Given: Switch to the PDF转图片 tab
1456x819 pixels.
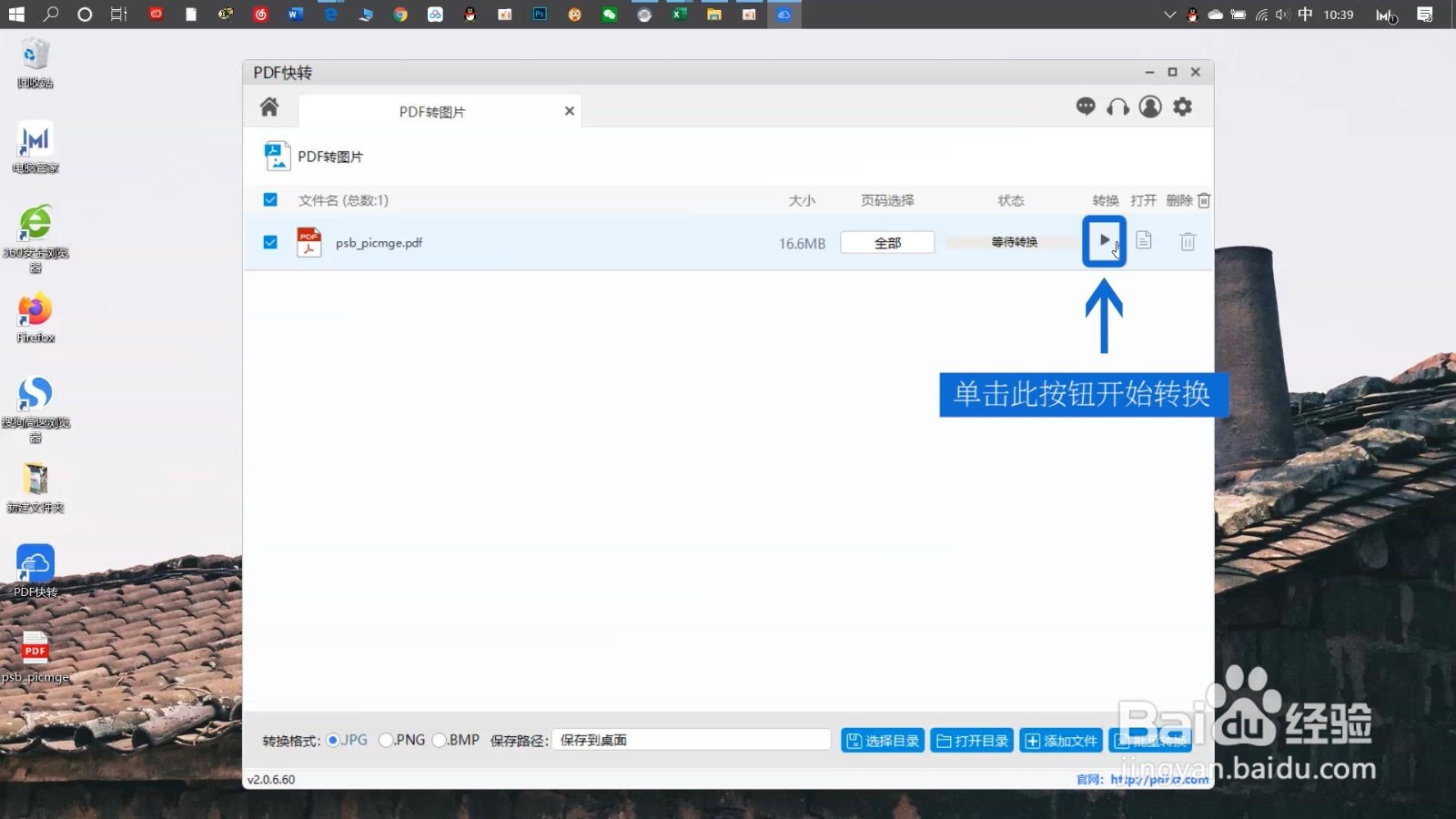Looking at the screenshot, I should pos(430,110).
